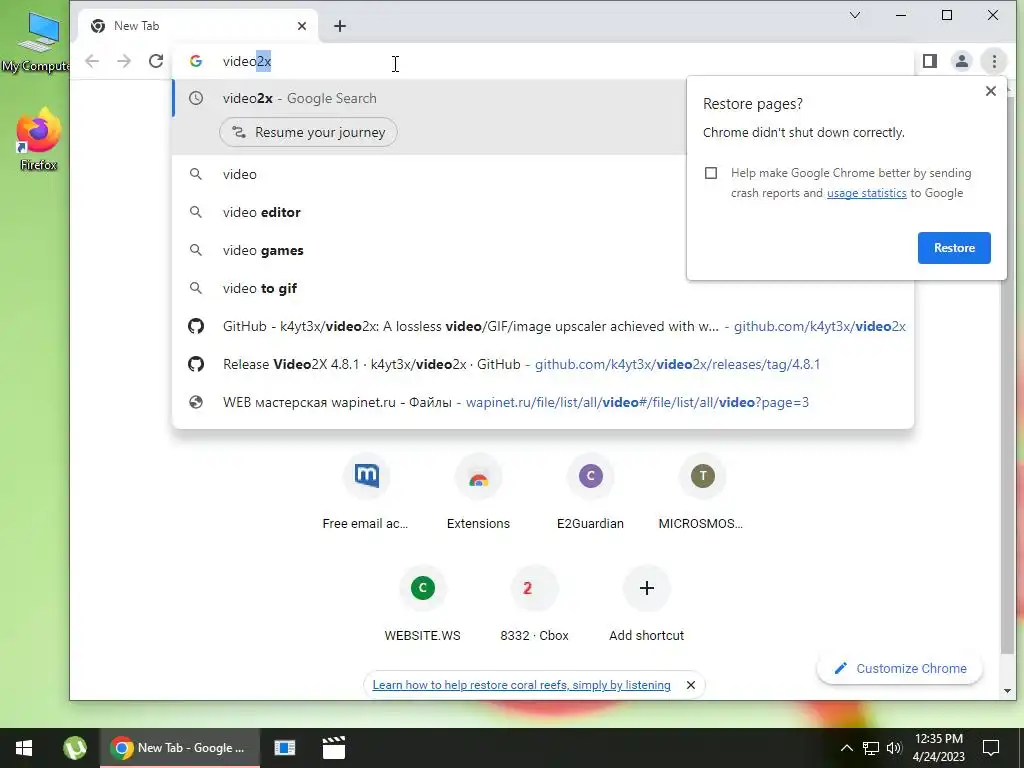1024x768 pixels.
Task: Open the usage statistics link
Action: tap(867, 193)
